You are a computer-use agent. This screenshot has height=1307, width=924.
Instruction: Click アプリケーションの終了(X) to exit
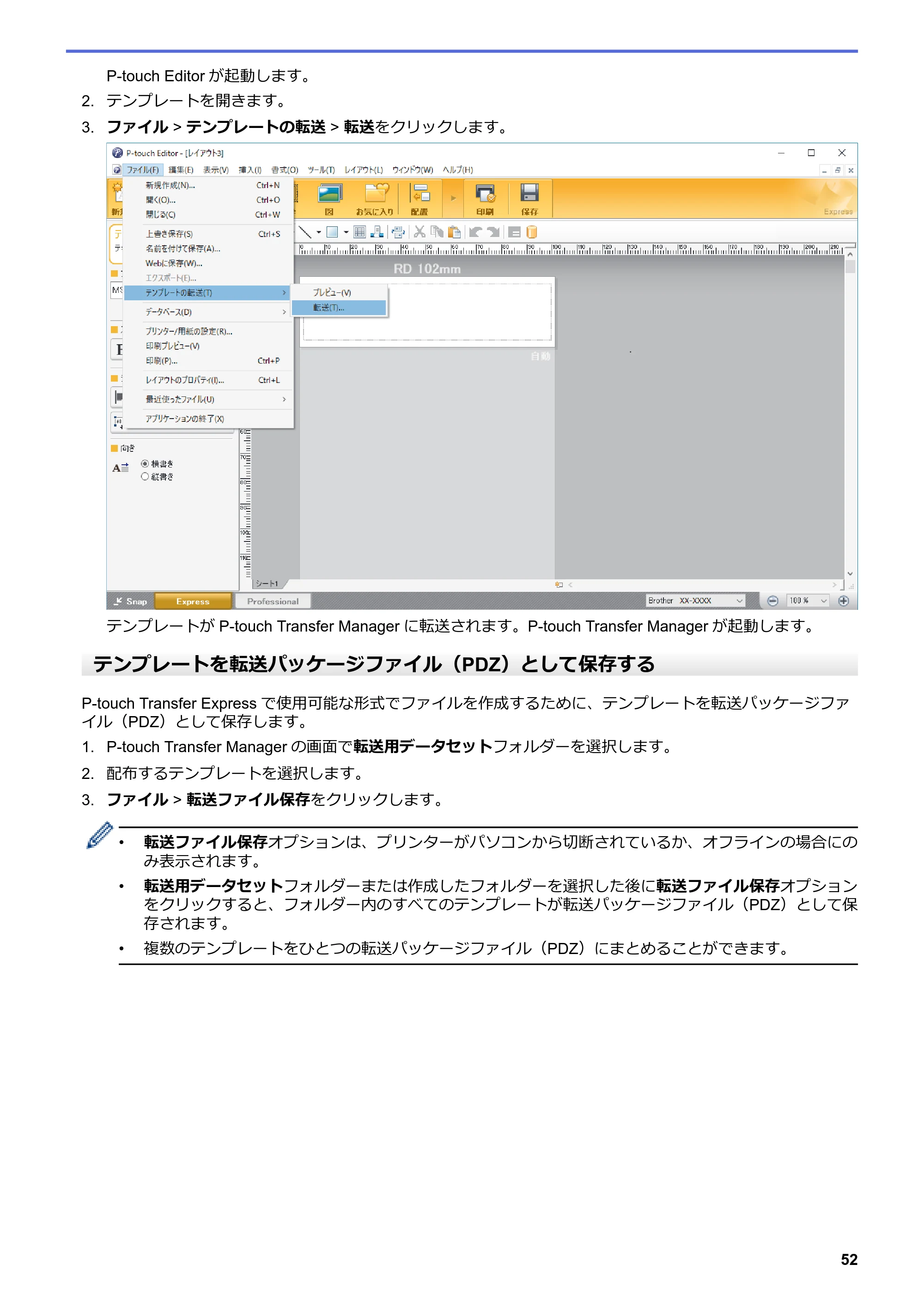208,419
